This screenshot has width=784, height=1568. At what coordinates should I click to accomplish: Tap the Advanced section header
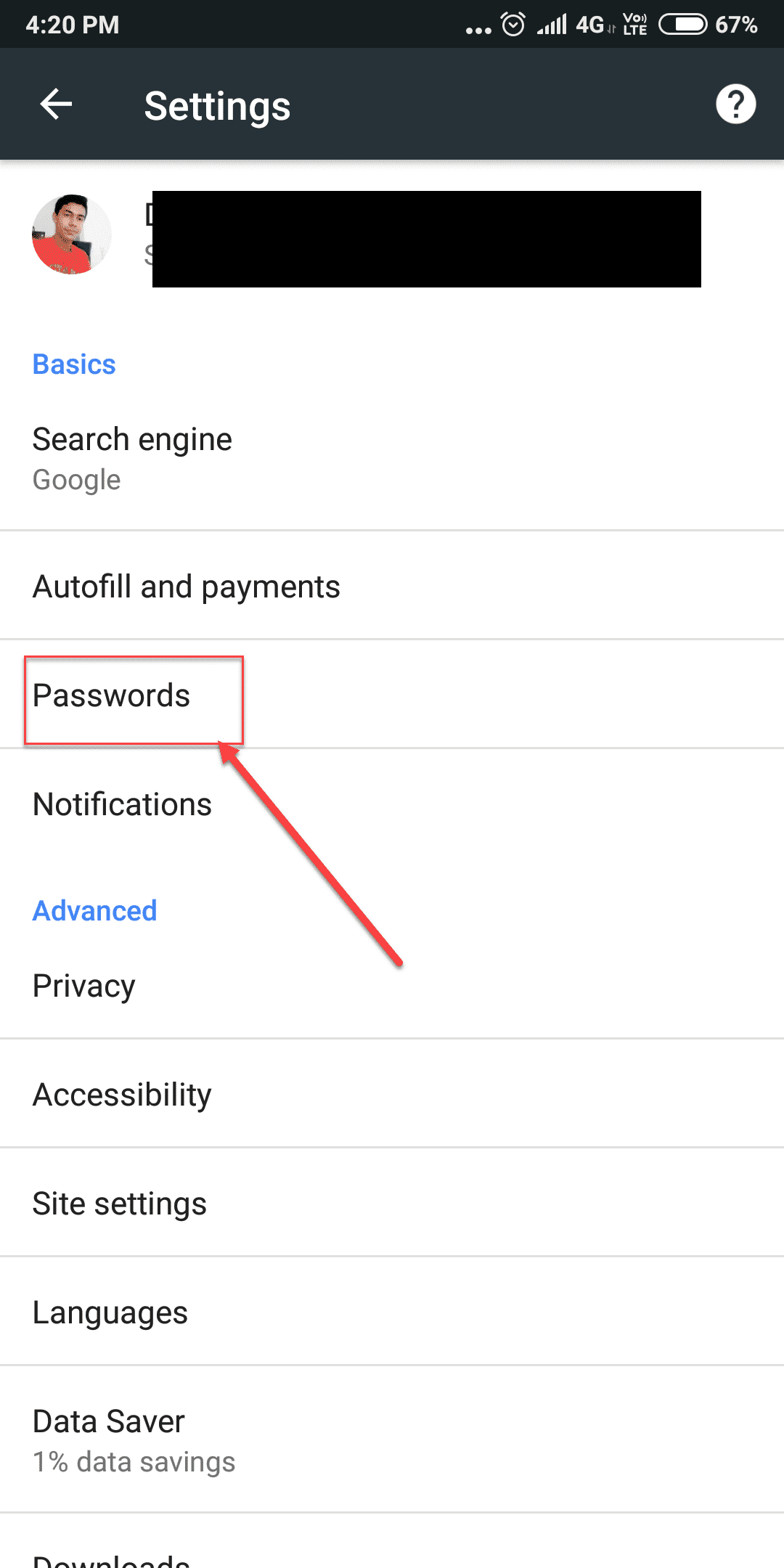[95, 911]
